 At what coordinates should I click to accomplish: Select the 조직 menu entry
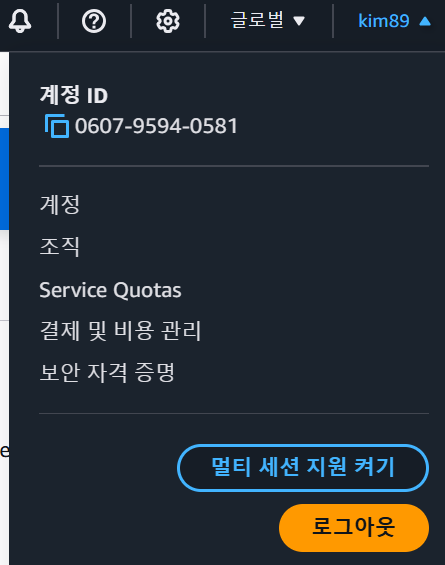[60, 247]
